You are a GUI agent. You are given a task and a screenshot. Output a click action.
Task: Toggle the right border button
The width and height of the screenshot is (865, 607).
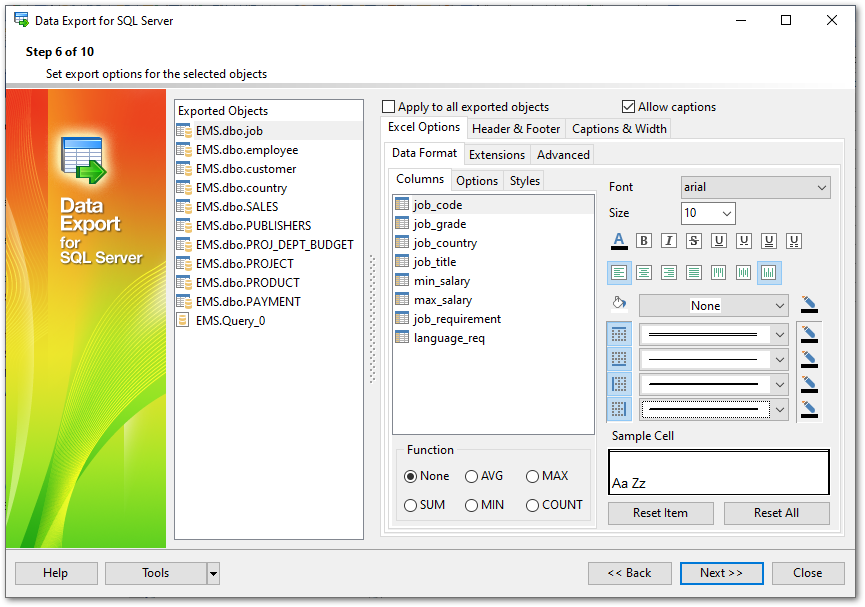[619, 409]
